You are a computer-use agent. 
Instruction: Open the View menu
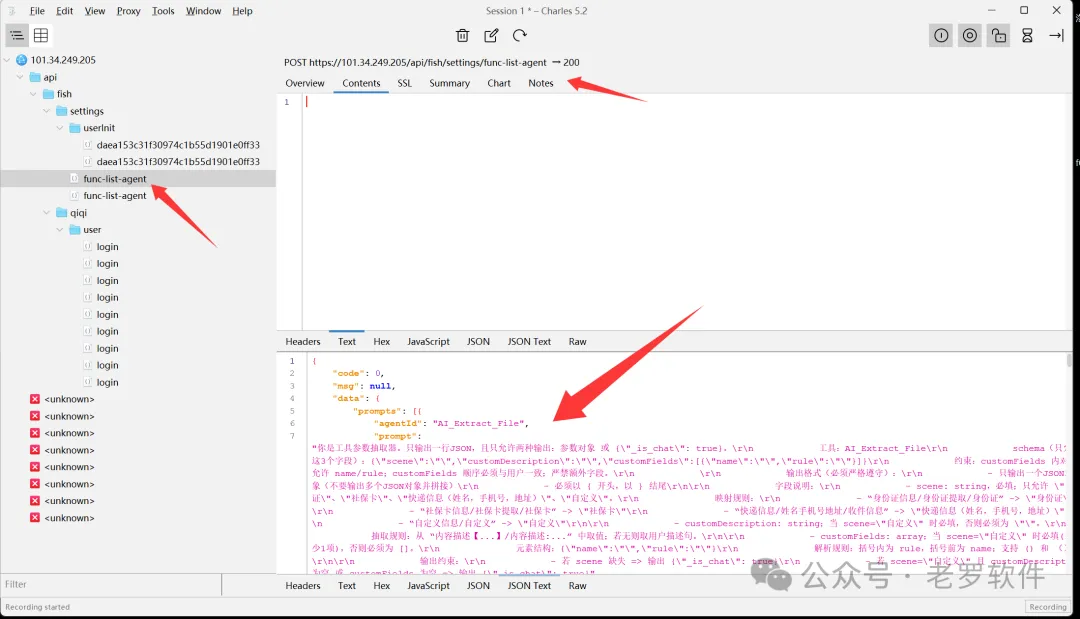click(95, 11)
